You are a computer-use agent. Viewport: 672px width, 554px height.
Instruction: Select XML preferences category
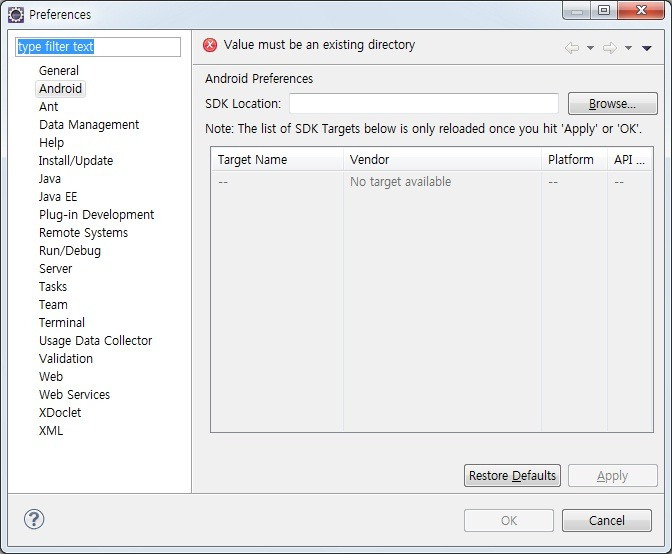[x=51, y=431]
